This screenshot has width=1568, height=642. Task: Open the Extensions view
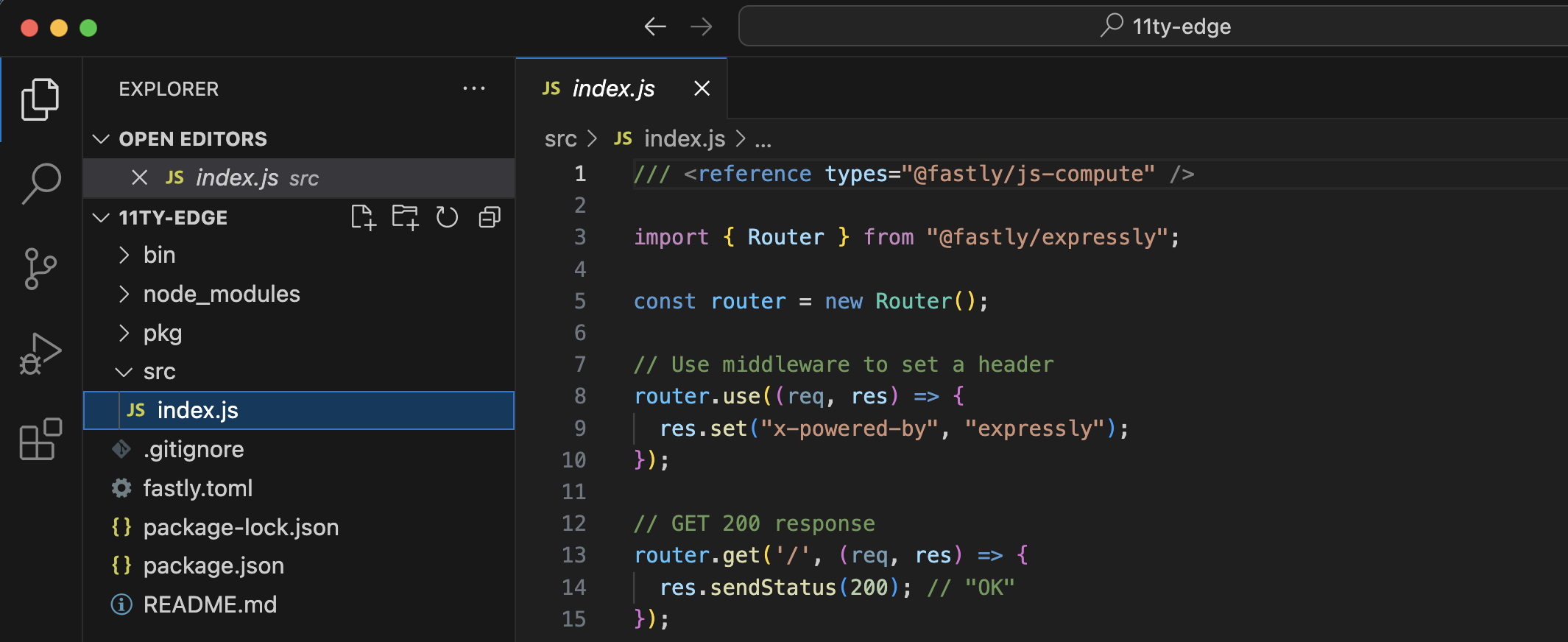point(40,439)
